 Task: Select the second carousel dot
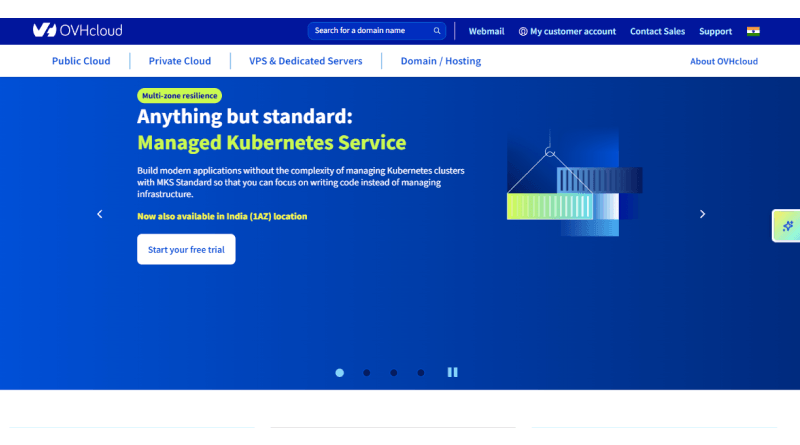point(366,373)
